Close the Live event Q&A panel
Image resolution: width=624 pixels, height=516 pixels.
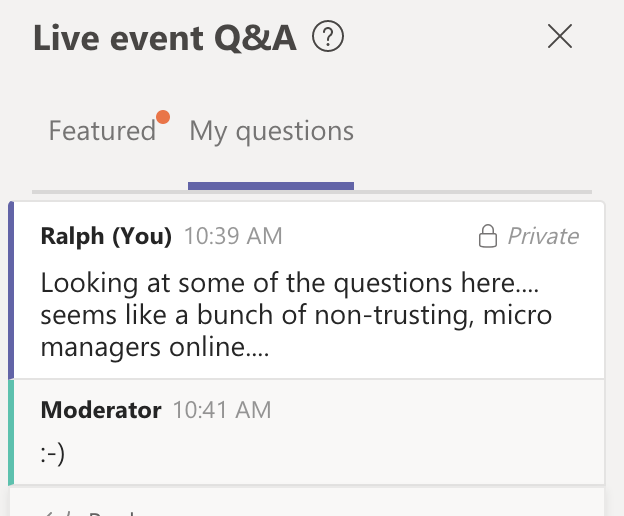tap(560, 36)
